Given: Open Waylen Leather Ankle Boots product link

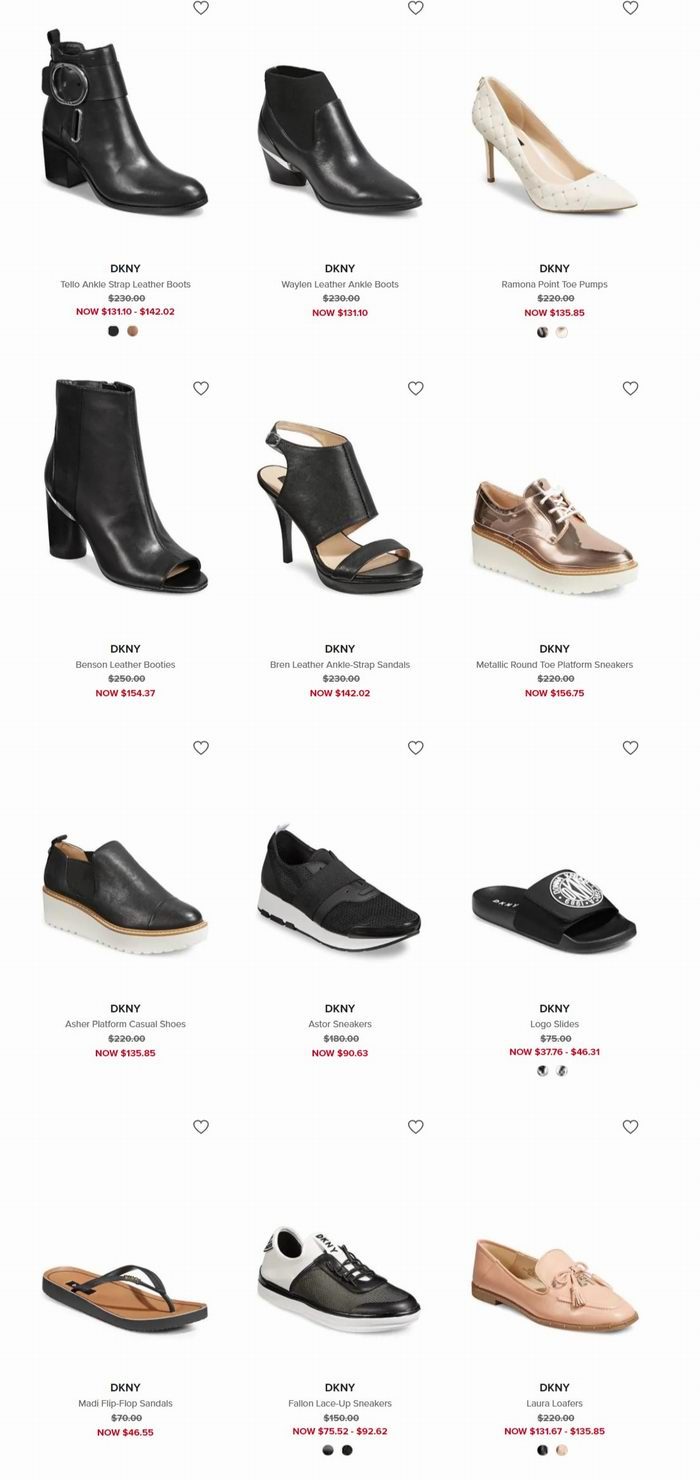Looking at the screenshot, I should (x=340, y=284).
